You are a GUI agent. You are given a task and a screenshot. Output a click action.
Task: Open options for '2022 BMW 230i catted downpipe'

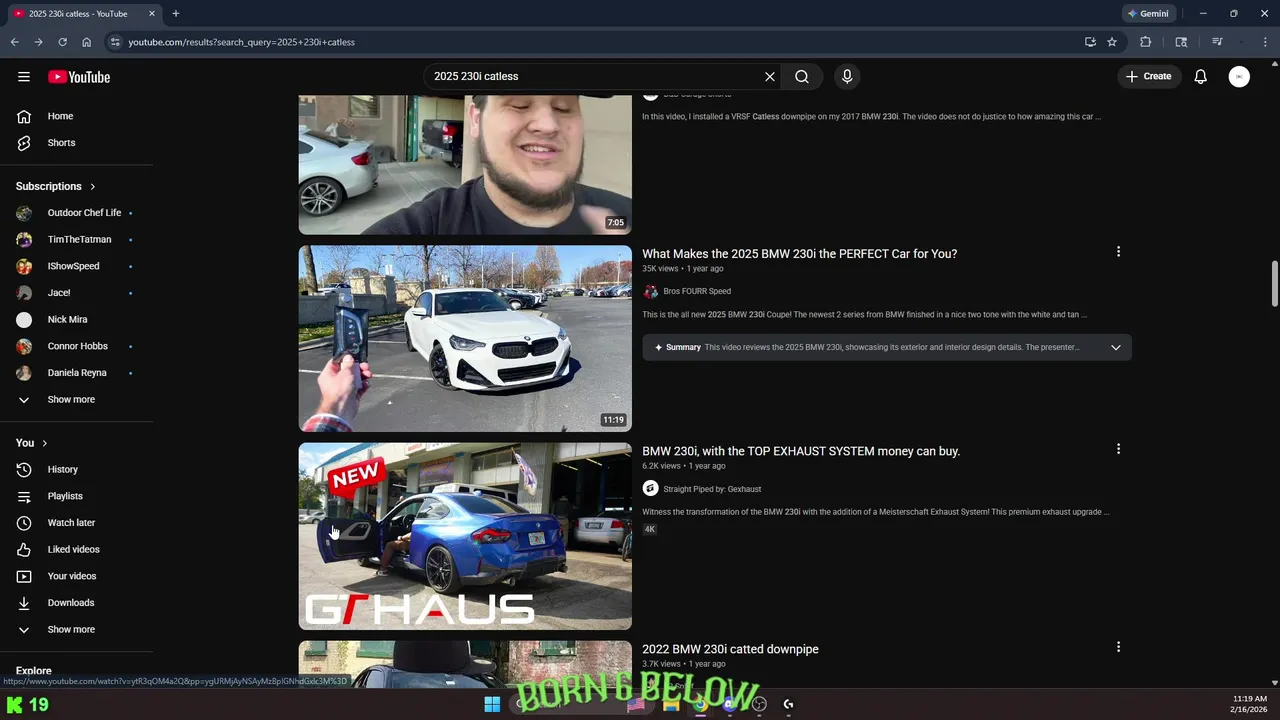(1118, 648)
